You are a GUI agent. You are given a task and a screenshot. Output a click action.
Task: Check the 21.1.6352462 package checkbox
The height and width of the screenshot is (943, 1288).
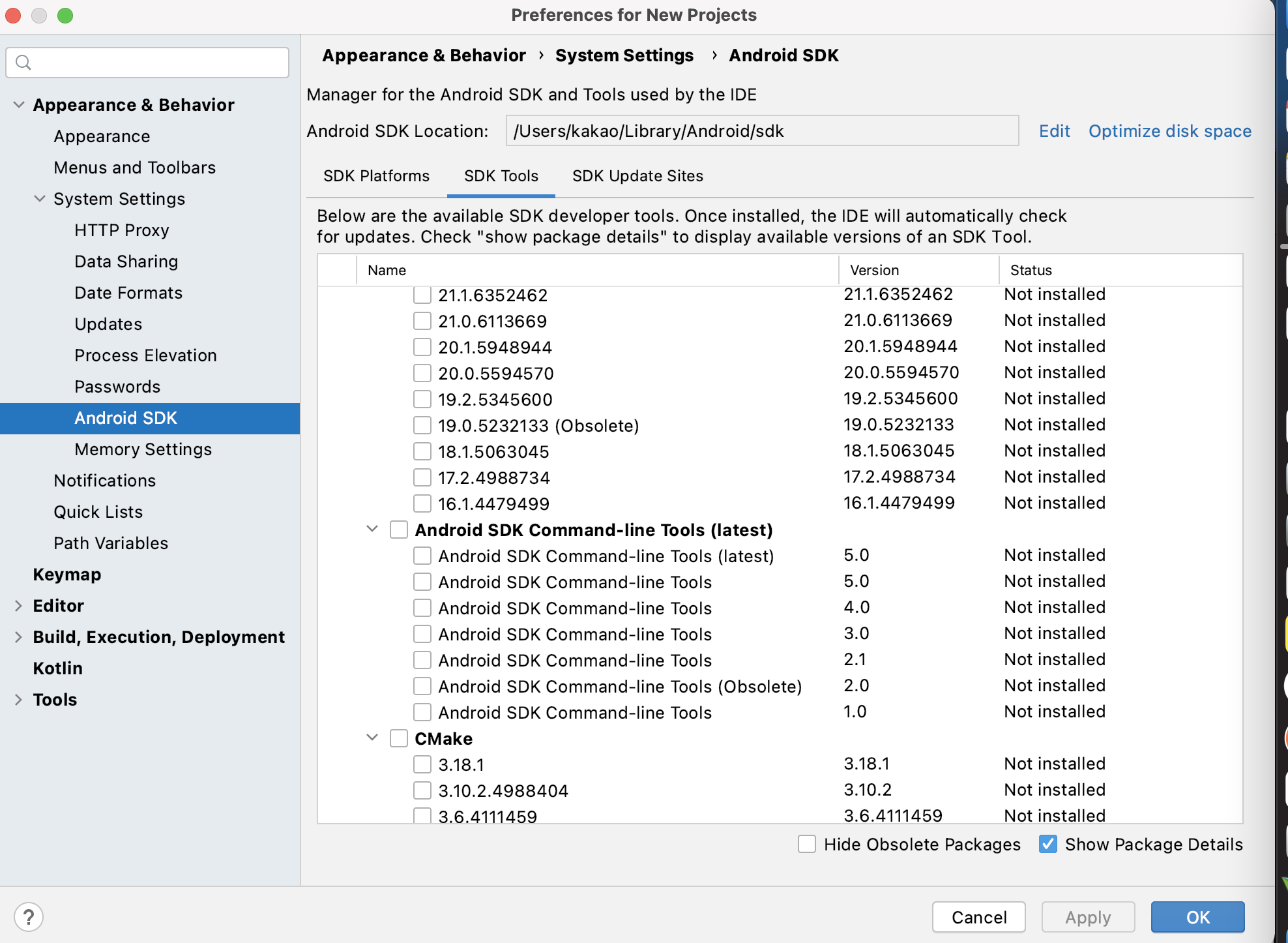coord(422,295)
